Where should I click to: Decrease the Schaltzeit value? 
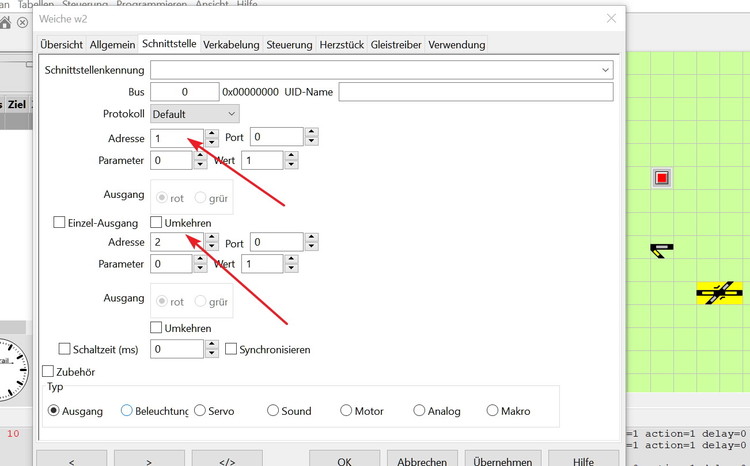tap(212, 354)
